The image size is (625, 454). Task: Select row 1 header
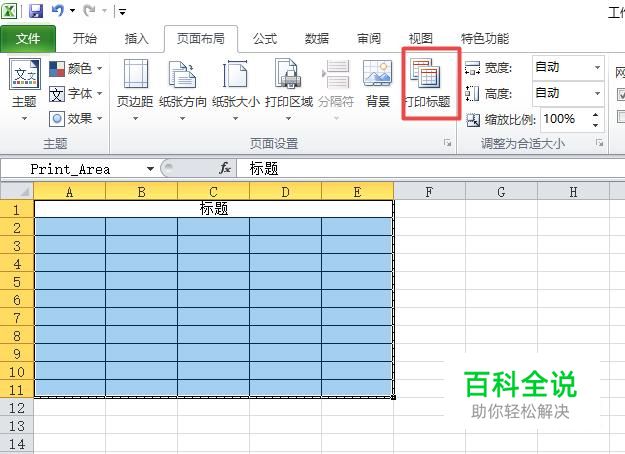17,209
